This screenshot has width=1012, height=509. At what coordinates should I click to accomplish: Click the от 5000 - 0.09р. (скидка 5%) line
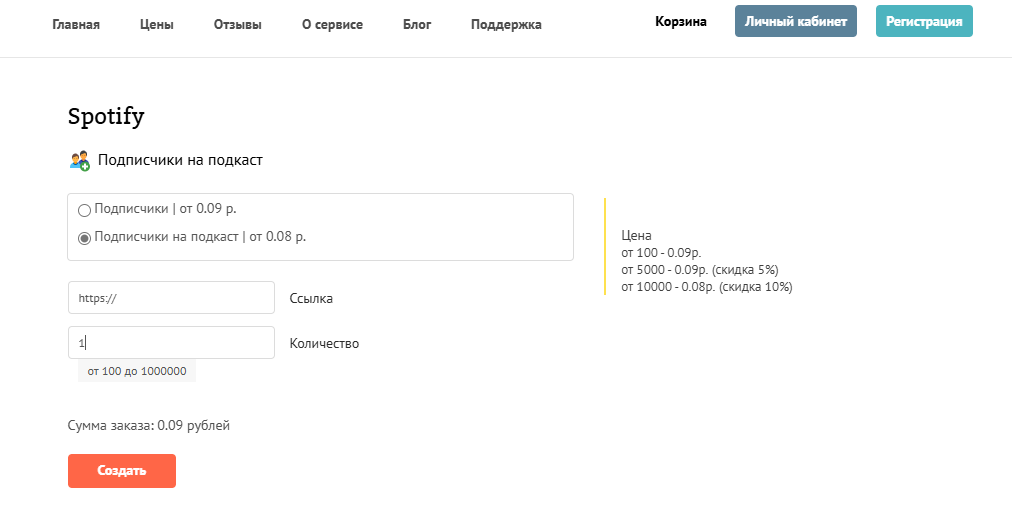click(x=700, y=270)
